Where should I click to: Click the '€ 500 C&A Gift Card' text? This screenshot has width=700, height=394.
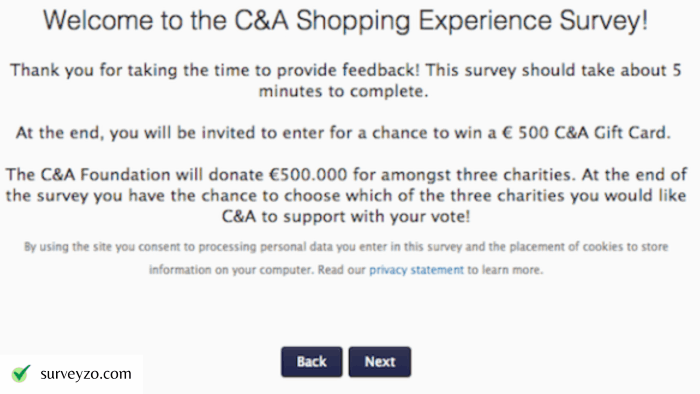pos(586,133)
